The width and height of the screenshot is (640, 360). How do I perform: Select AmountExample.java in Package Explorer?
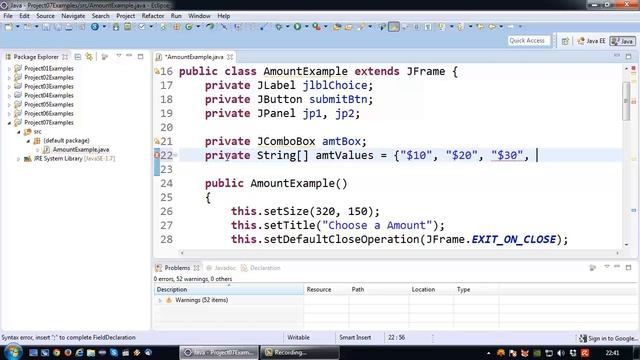pos(80,149)
